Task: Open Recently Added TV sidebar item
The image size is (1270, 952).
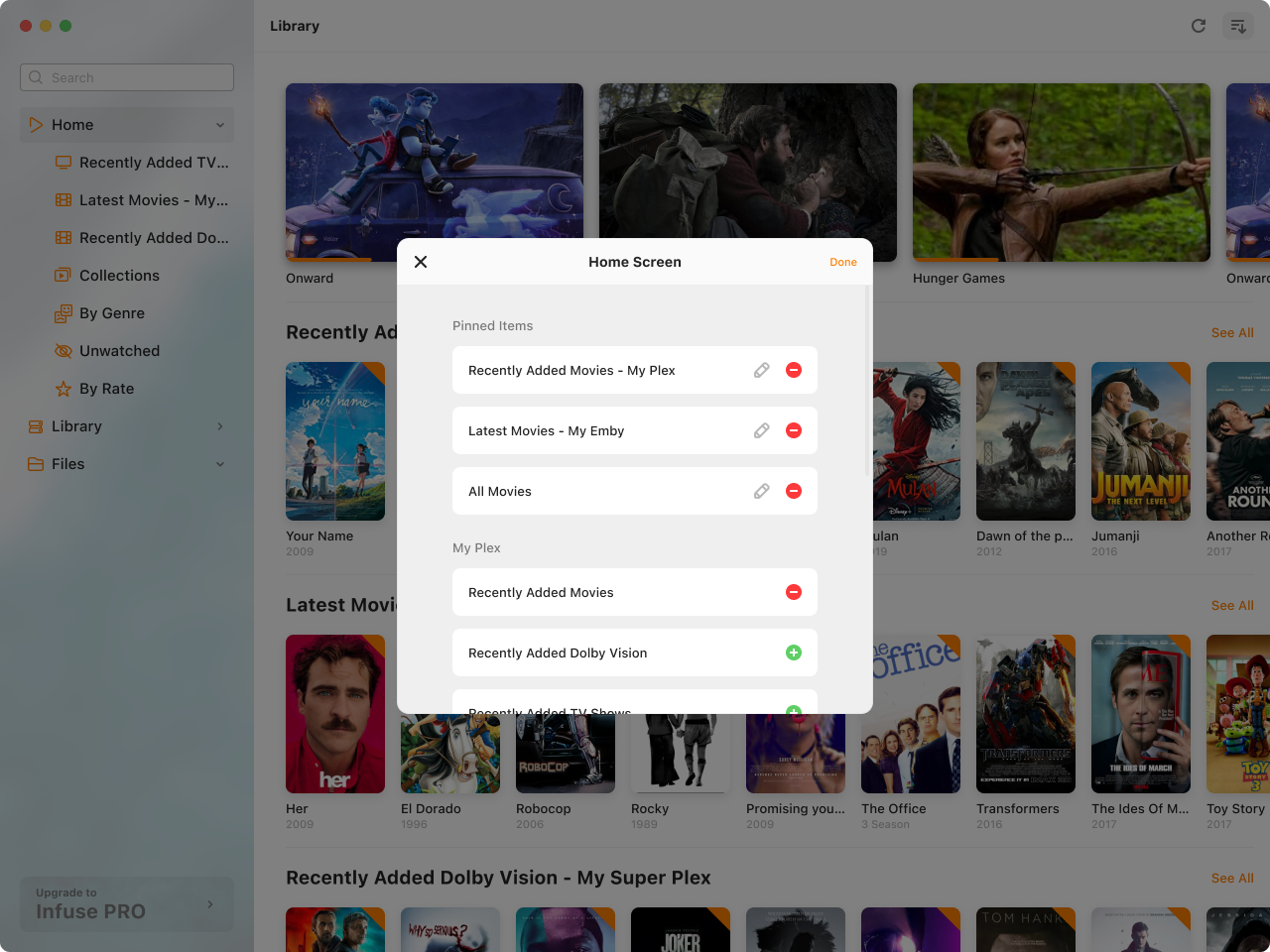Action: point(127,163)
